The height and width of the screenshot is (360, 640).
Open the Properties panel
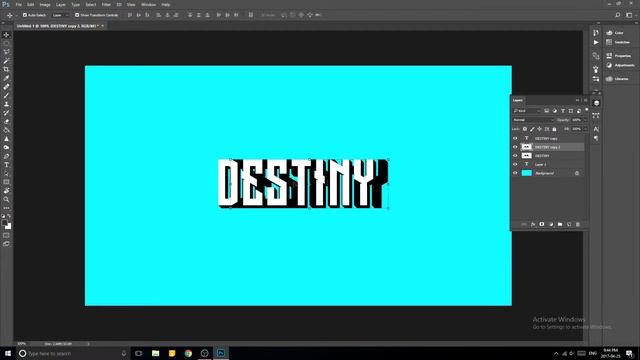(618, 56)
